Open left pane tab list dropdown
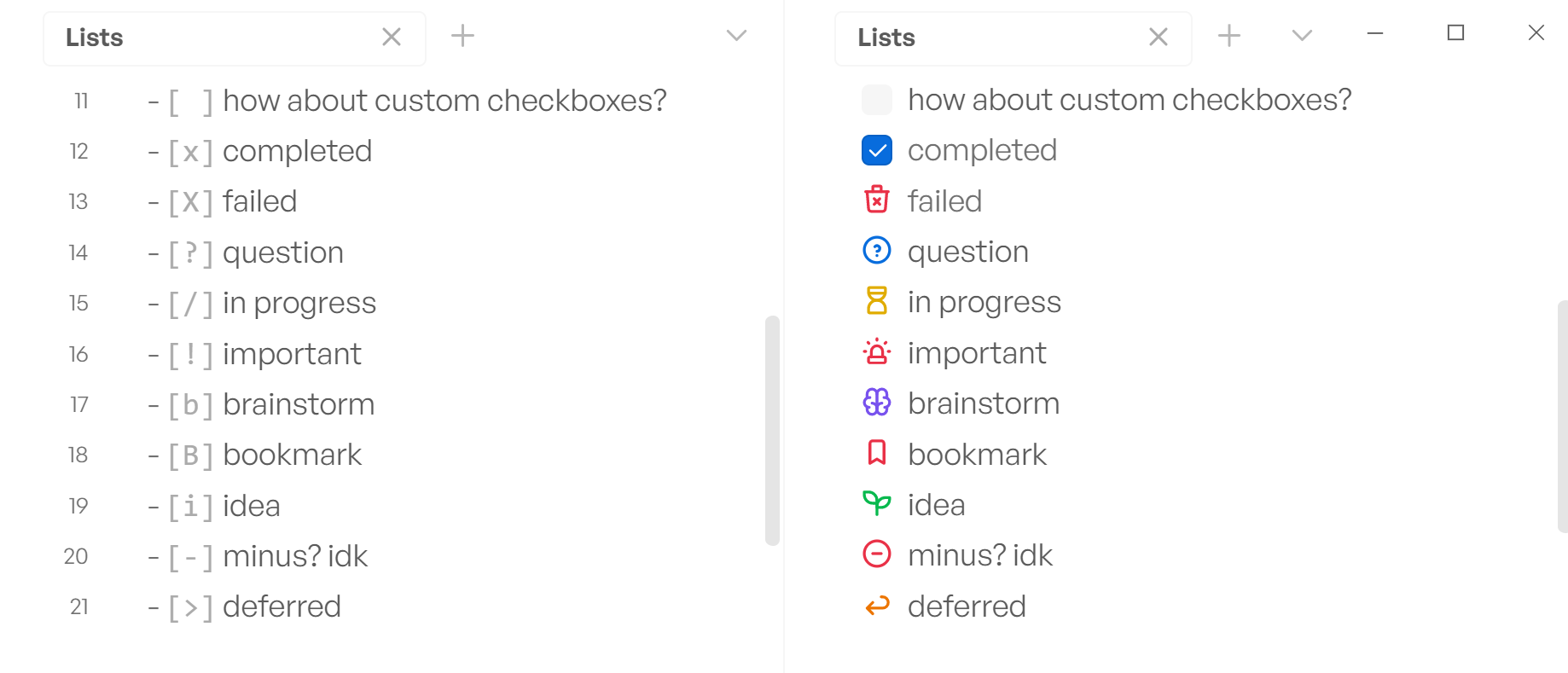1568x673 pixels. (736, 36)
